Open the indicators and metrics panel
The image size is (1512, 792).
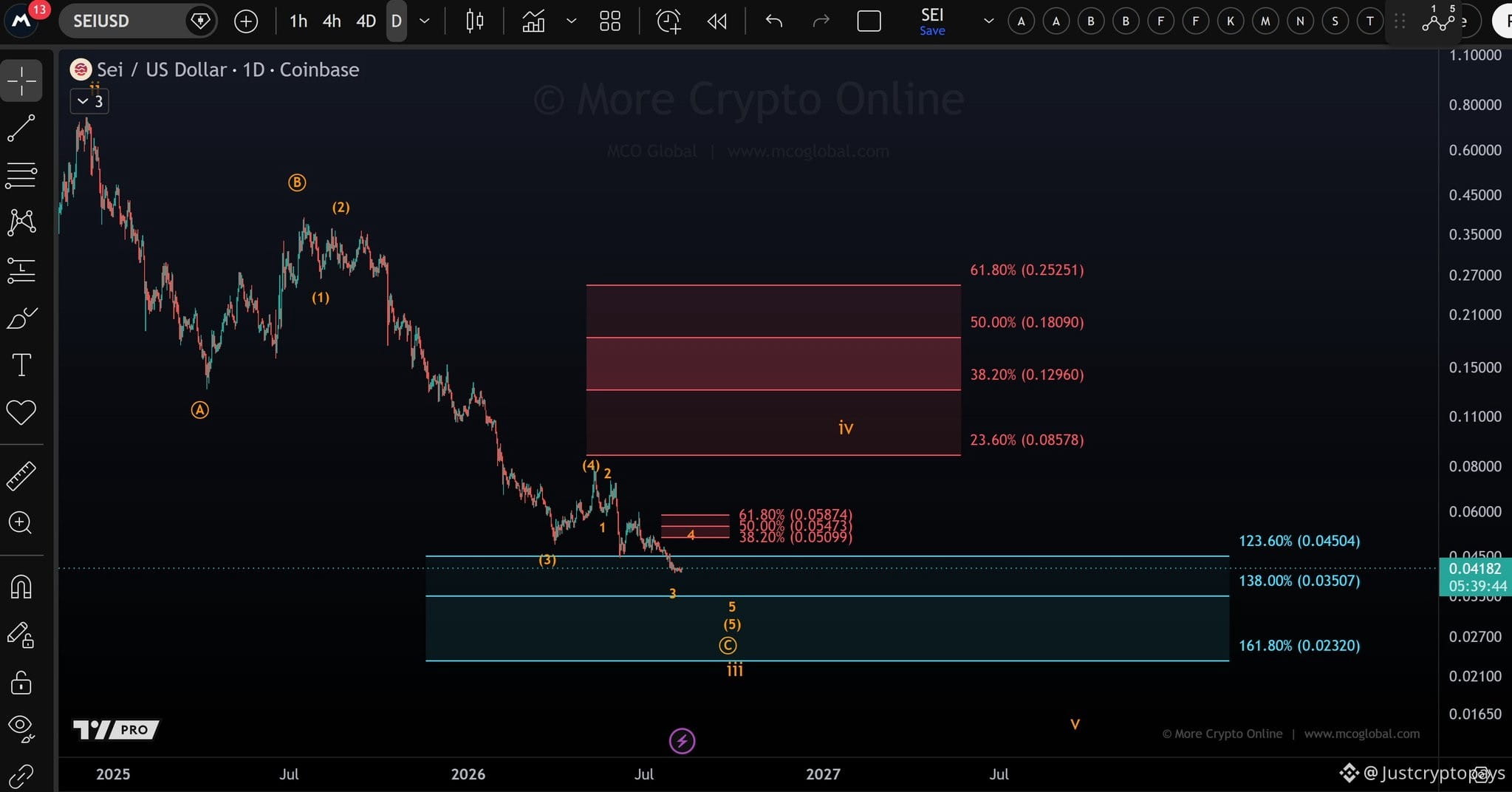pyautogui.click(x=533, y=21)
